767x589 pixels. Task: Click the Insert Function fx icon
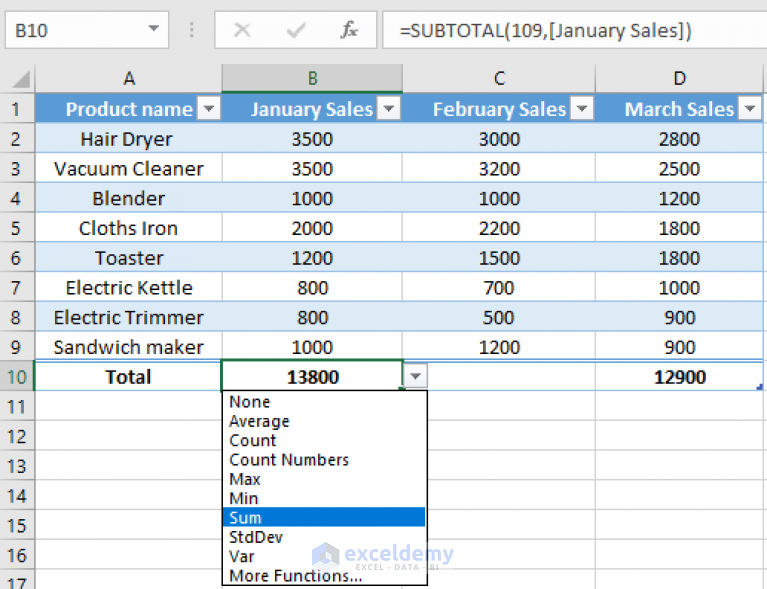point(349,30)
